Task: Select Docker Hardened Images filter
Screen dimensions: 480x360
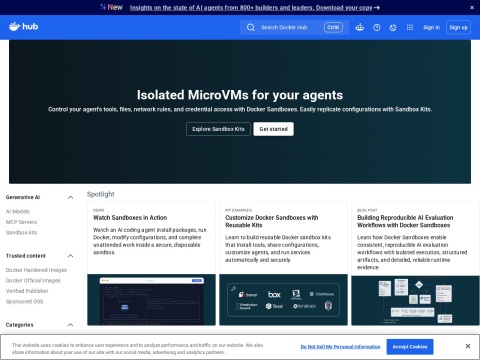Action: [36, 270]
